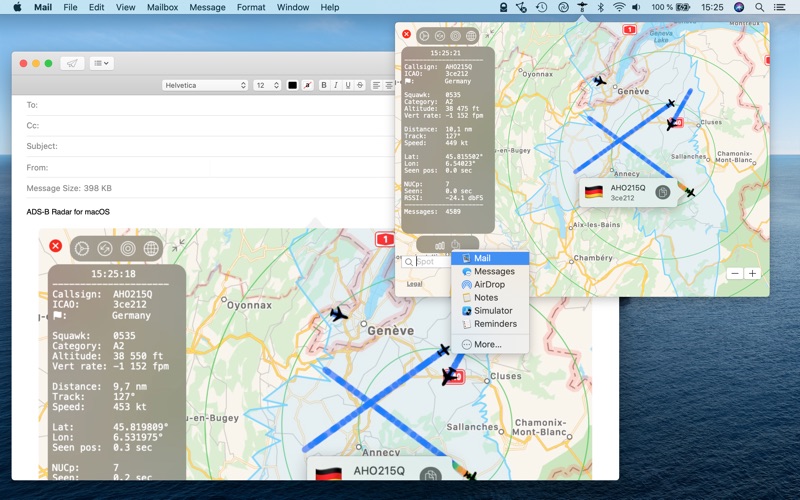
Task: Click the Spot search field
Action: [x=427, y=262]
